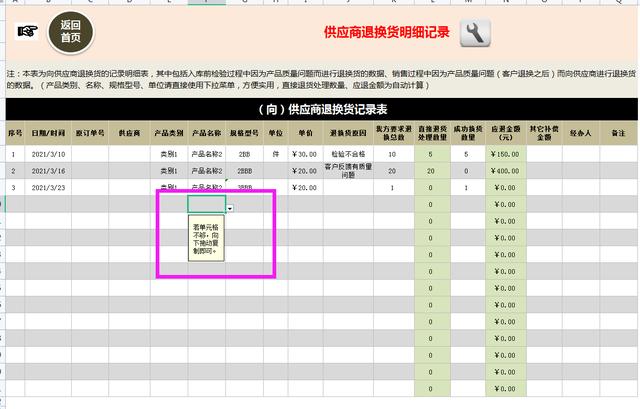Select the ¥150.00 refund amount cell

pos(506,154)
